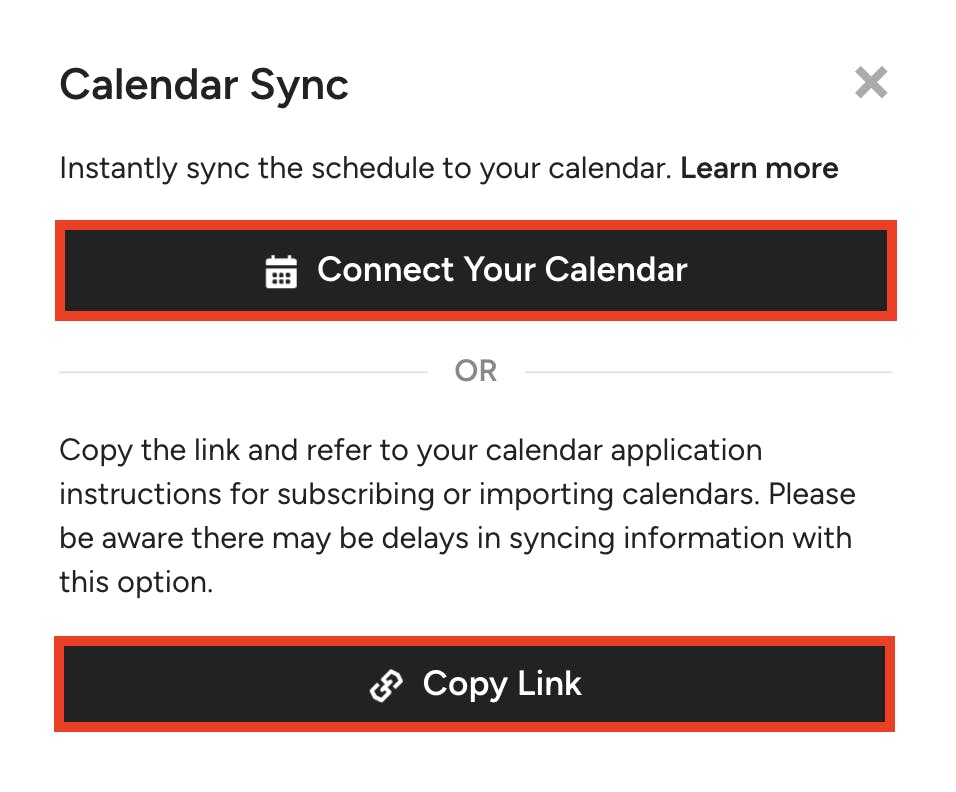Click the Connect Your Calendar button
This screenshot has height=792, width=956.
click(476, 270)
